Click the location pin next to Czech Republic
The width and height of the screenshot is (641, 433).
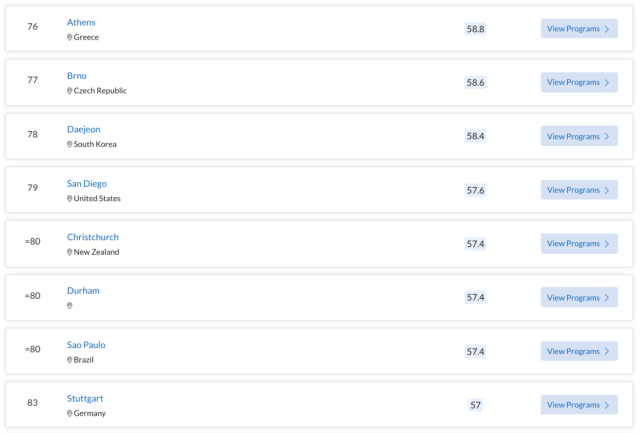pos(69,91)
